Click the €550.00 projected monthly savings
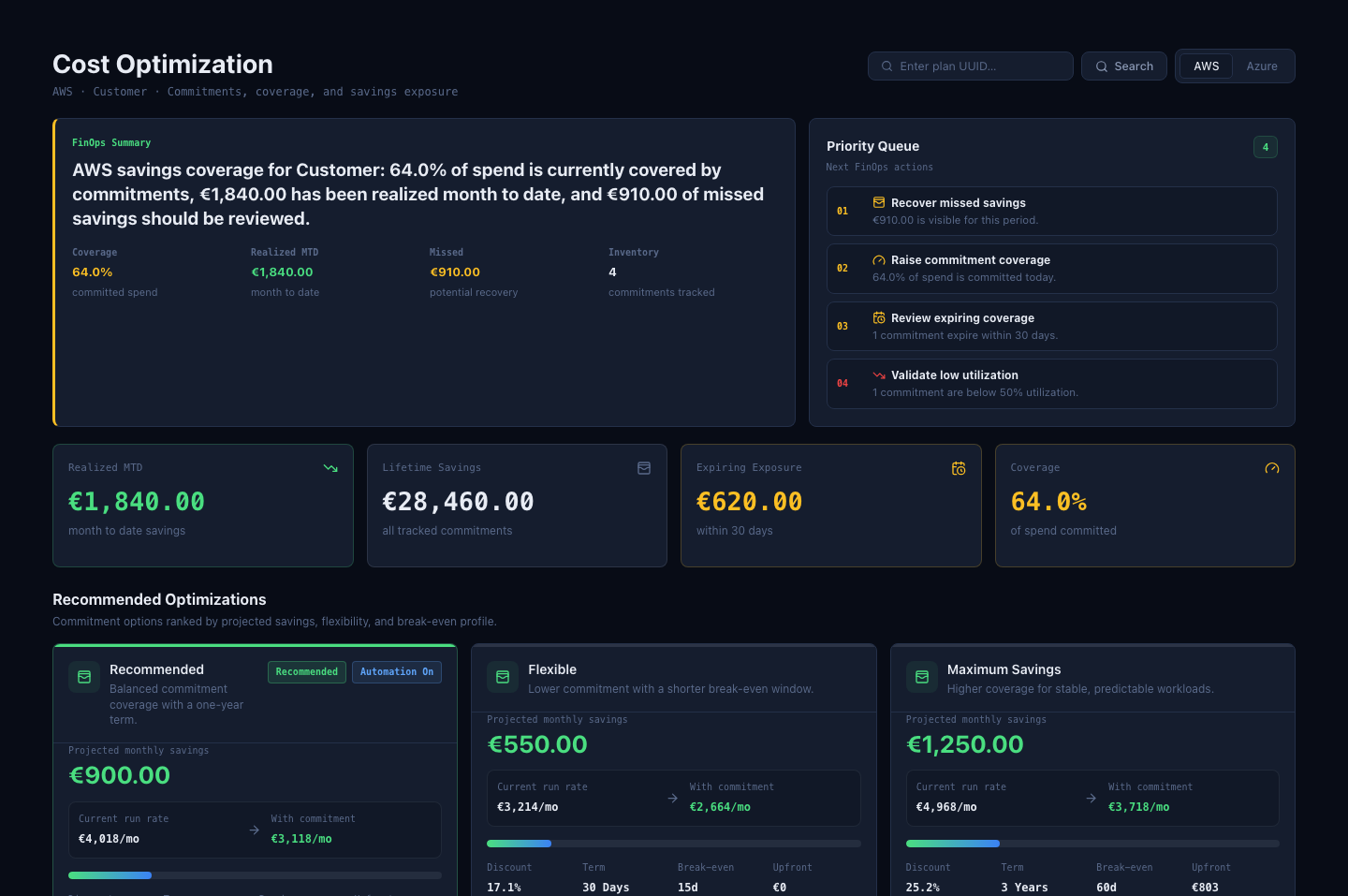The height and width of the screenshot is (896, 1348). 537,744
